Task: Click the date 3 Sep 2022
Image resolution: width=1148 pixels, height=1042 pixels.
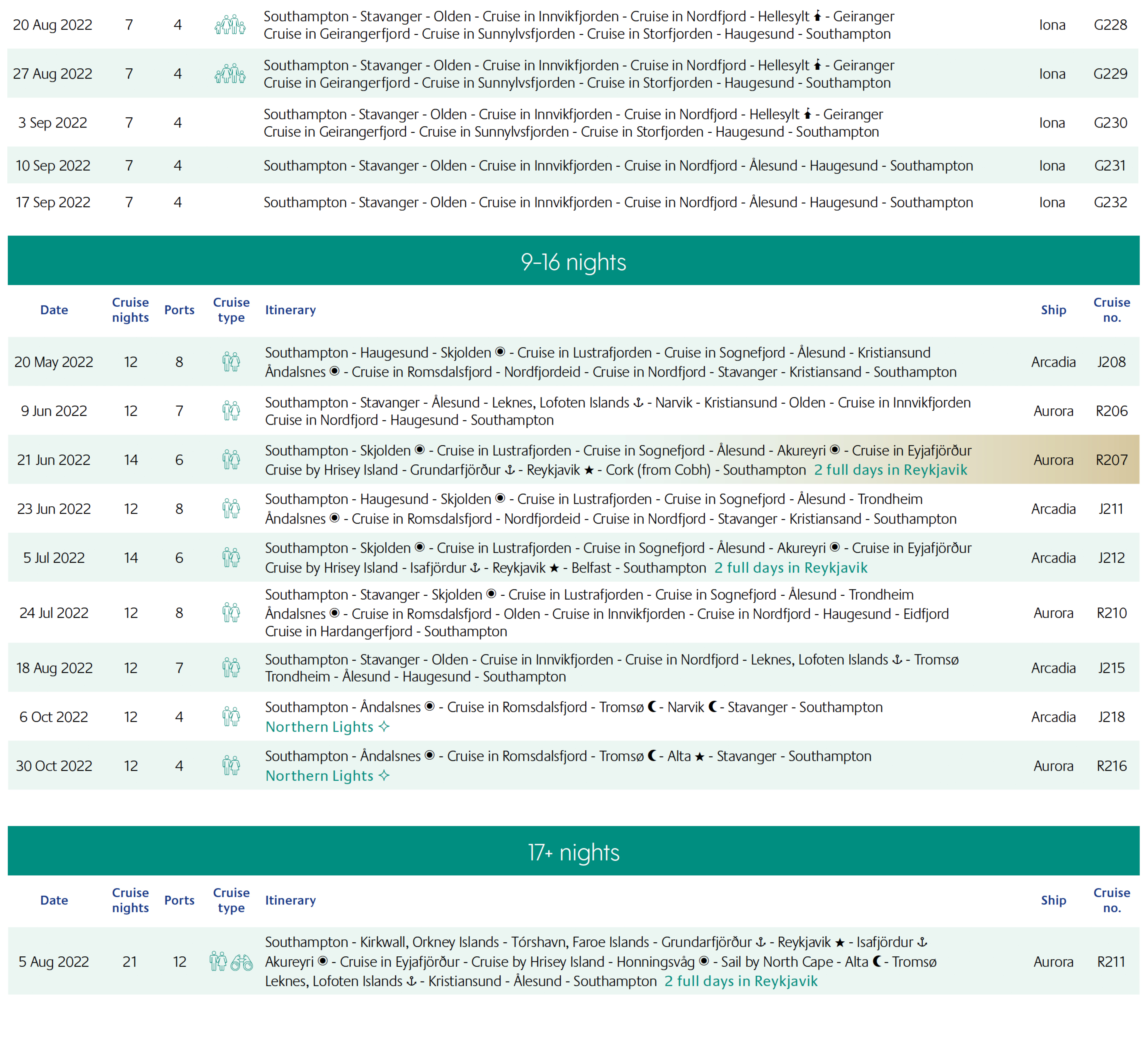Action: (52, 123)
